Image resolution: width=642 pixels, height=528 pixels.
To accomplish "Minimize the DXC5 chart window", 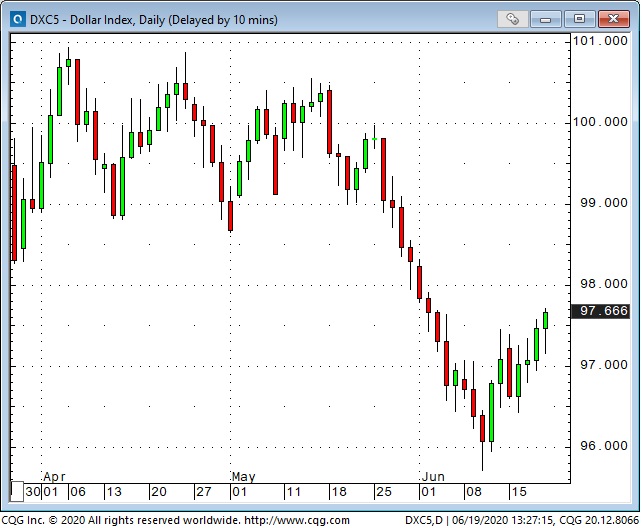I will 545,19.
